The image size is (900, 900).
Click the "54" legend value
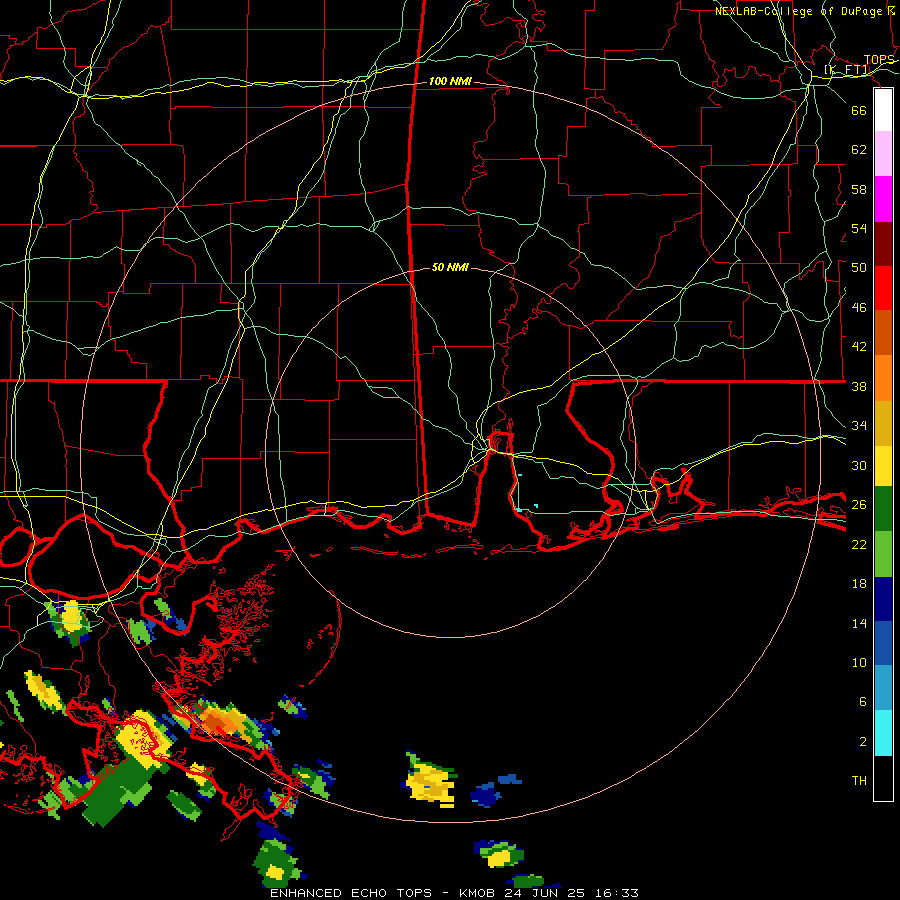pos(859,228)
